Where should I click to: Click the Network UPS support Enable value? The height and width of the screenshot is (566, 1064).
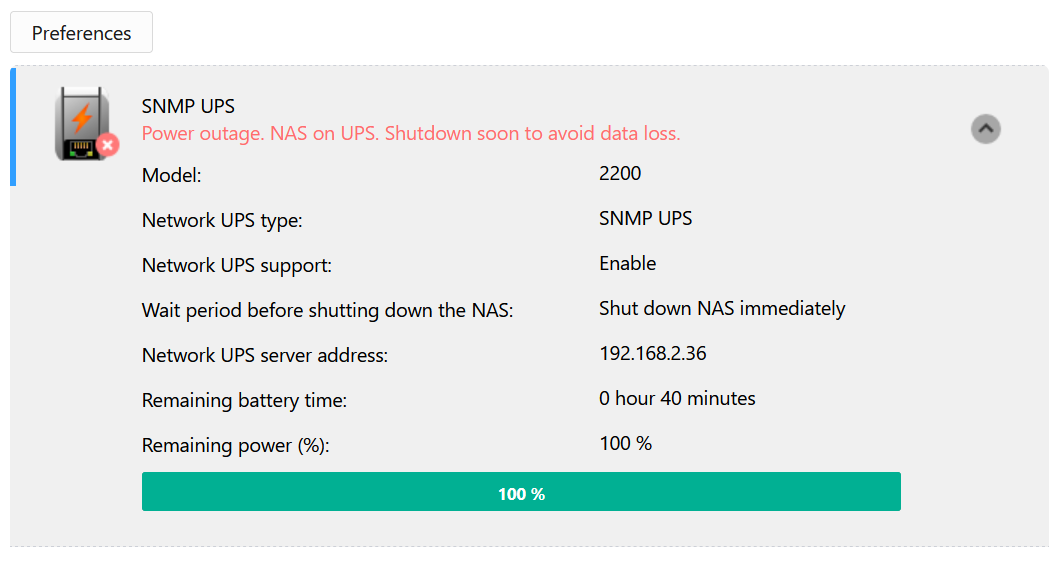tap(628, 263)
